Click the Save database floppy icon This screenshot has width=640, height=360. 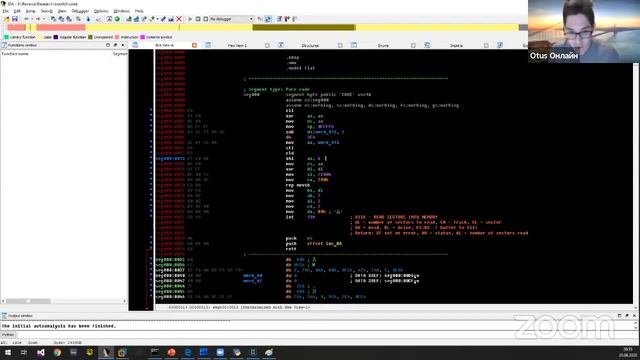point(15,19)
